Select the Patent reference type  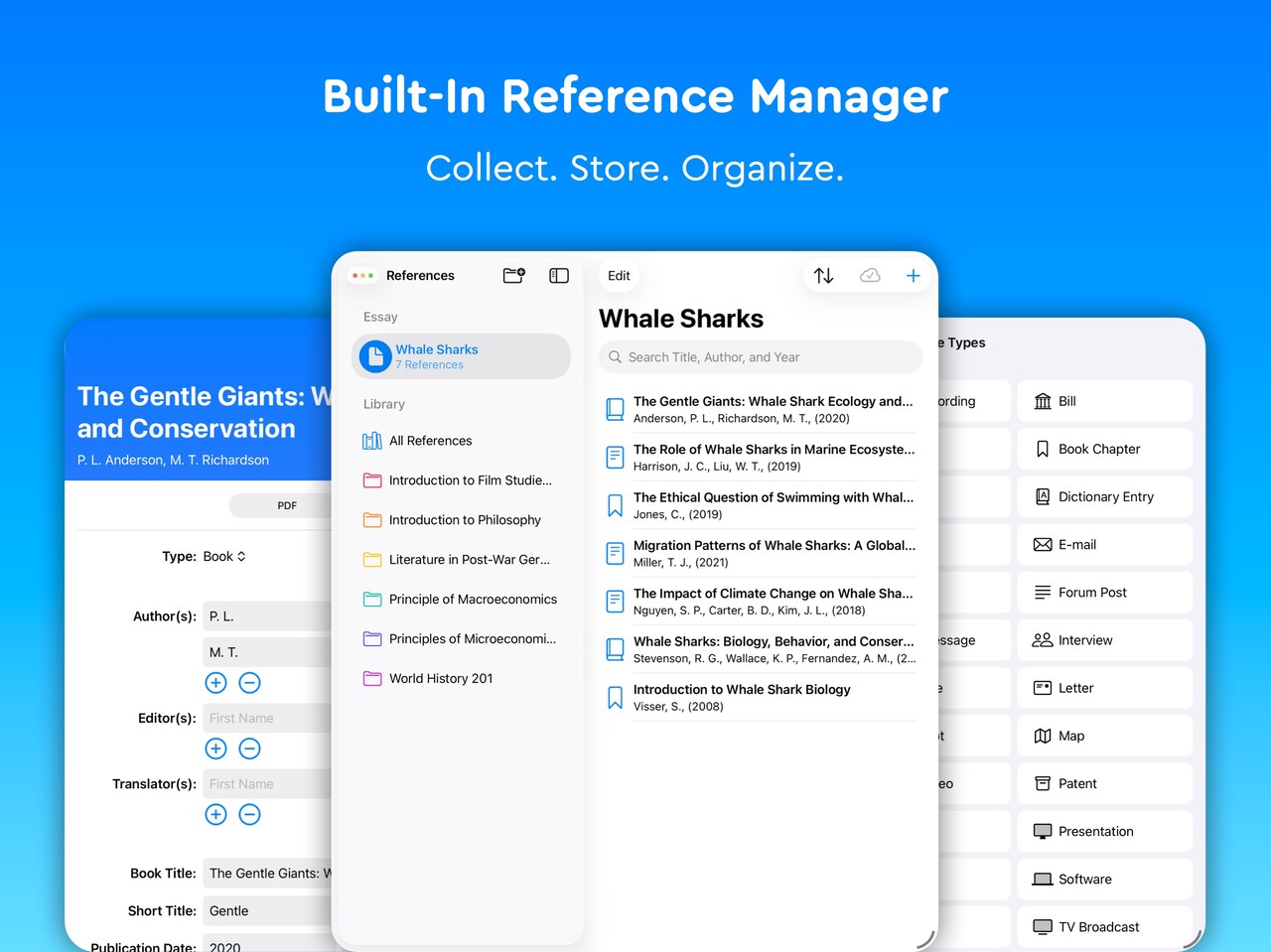1105,783
